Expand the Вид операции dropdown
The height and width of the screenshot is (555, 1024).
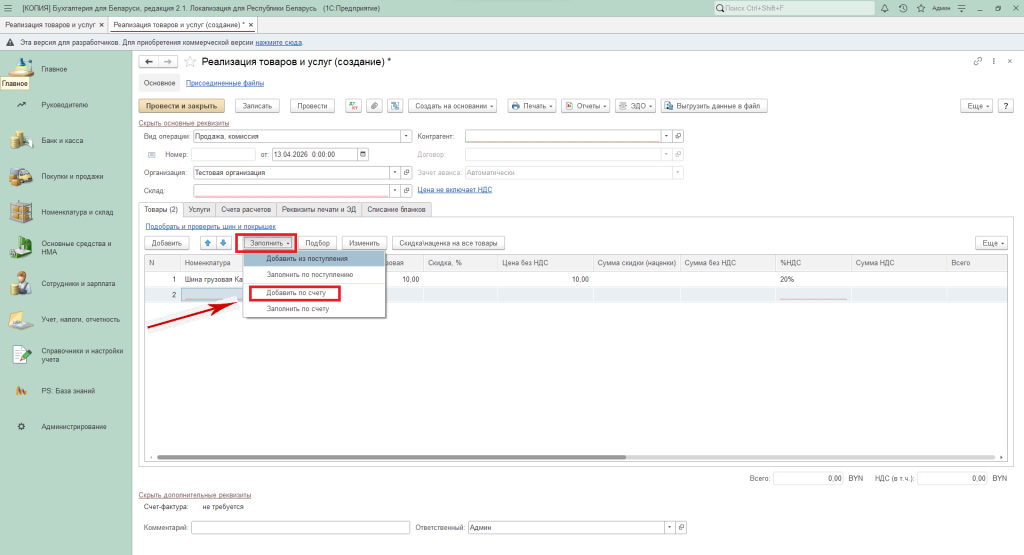click(406, 136)
